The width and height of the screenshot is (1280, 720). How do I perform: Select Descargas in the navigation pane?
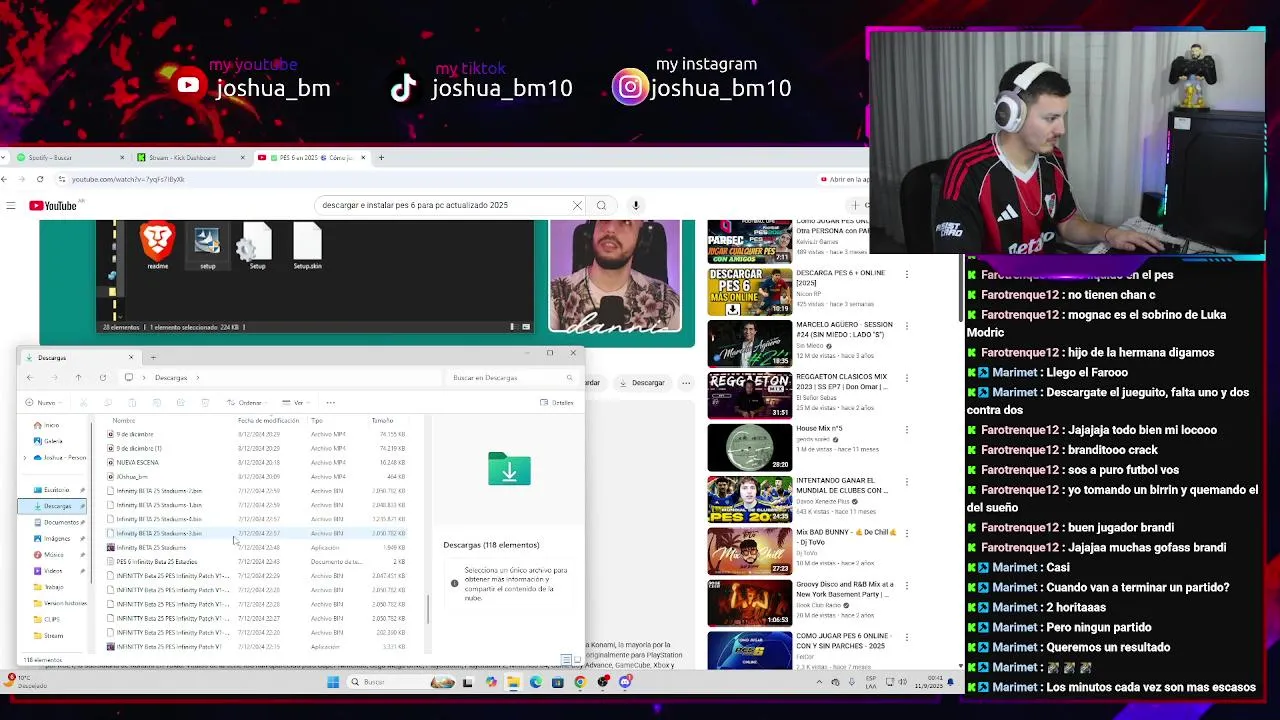click(x=52, y=506)
